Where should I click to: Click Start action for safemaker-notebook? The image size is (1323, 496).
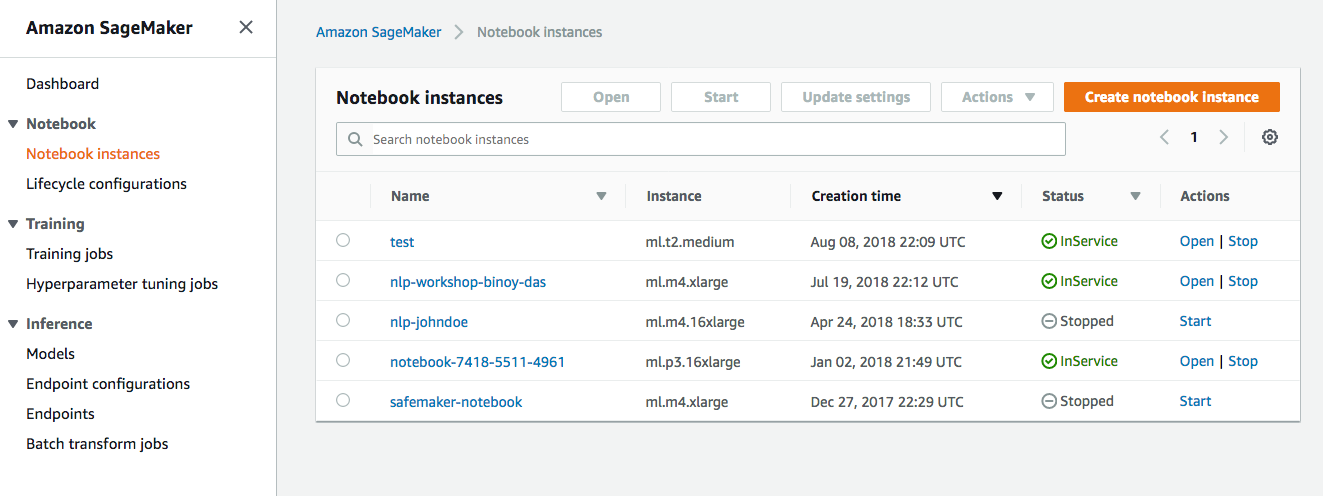point(1195,401)
